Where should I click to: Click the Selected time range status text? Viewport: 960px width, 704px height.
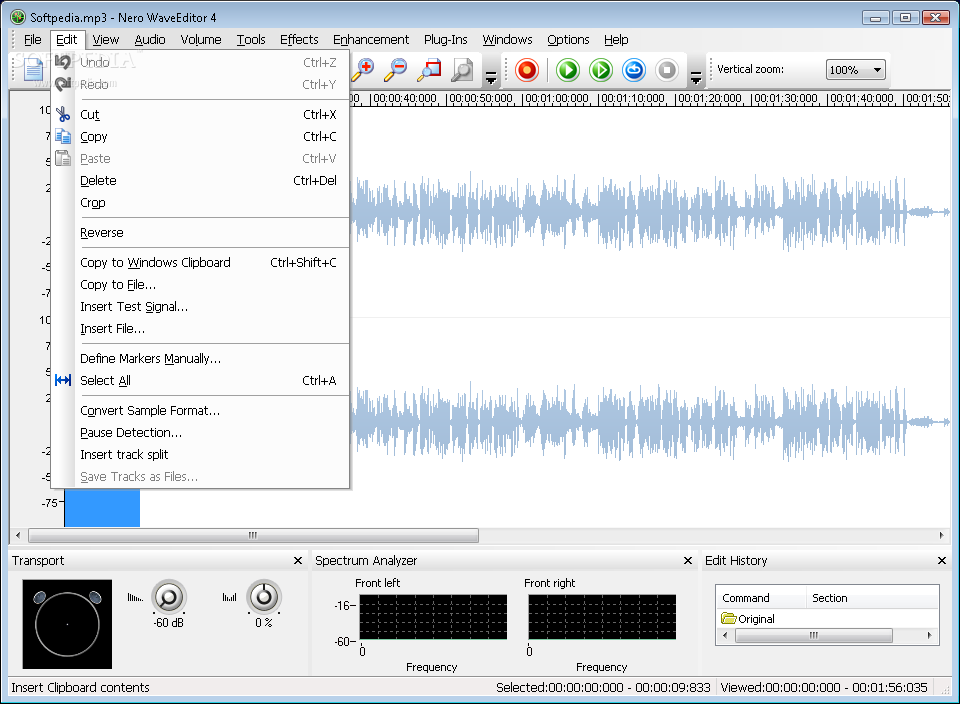coord(603,687)
